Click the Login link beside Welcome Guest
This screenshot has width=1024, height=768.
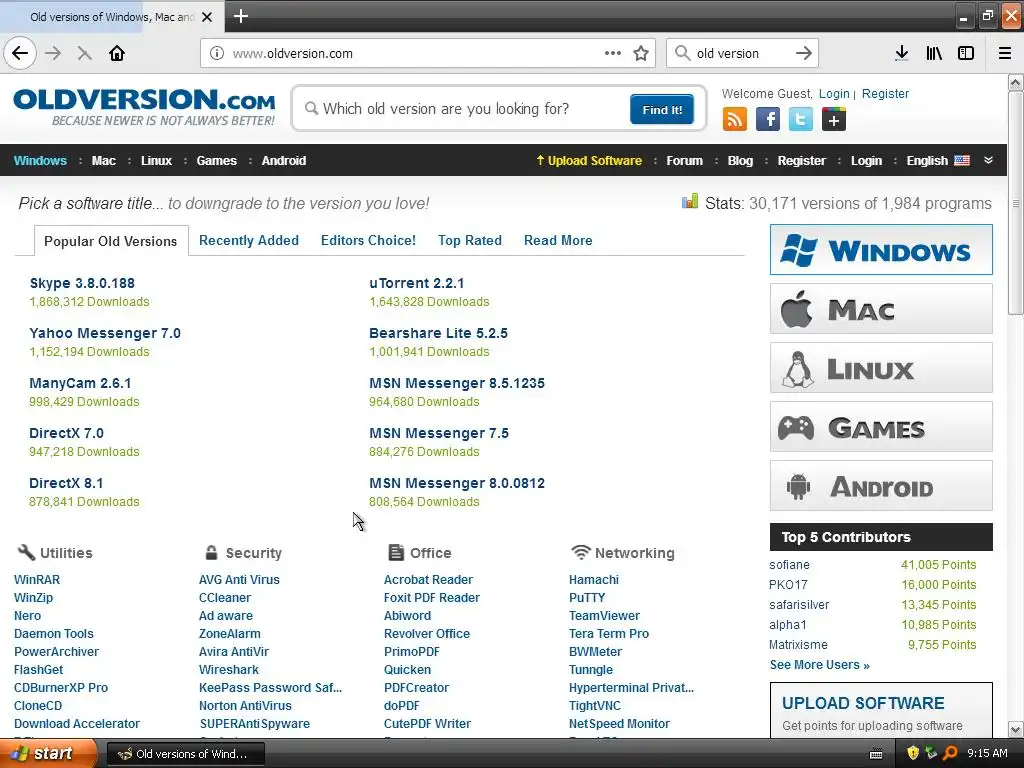click(834, 94)
